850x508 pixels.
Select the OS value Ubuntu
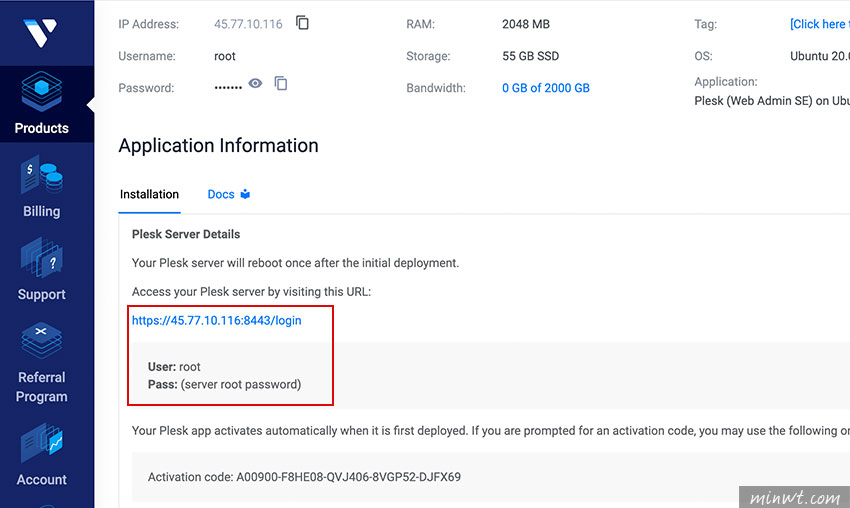coord(820,56)
